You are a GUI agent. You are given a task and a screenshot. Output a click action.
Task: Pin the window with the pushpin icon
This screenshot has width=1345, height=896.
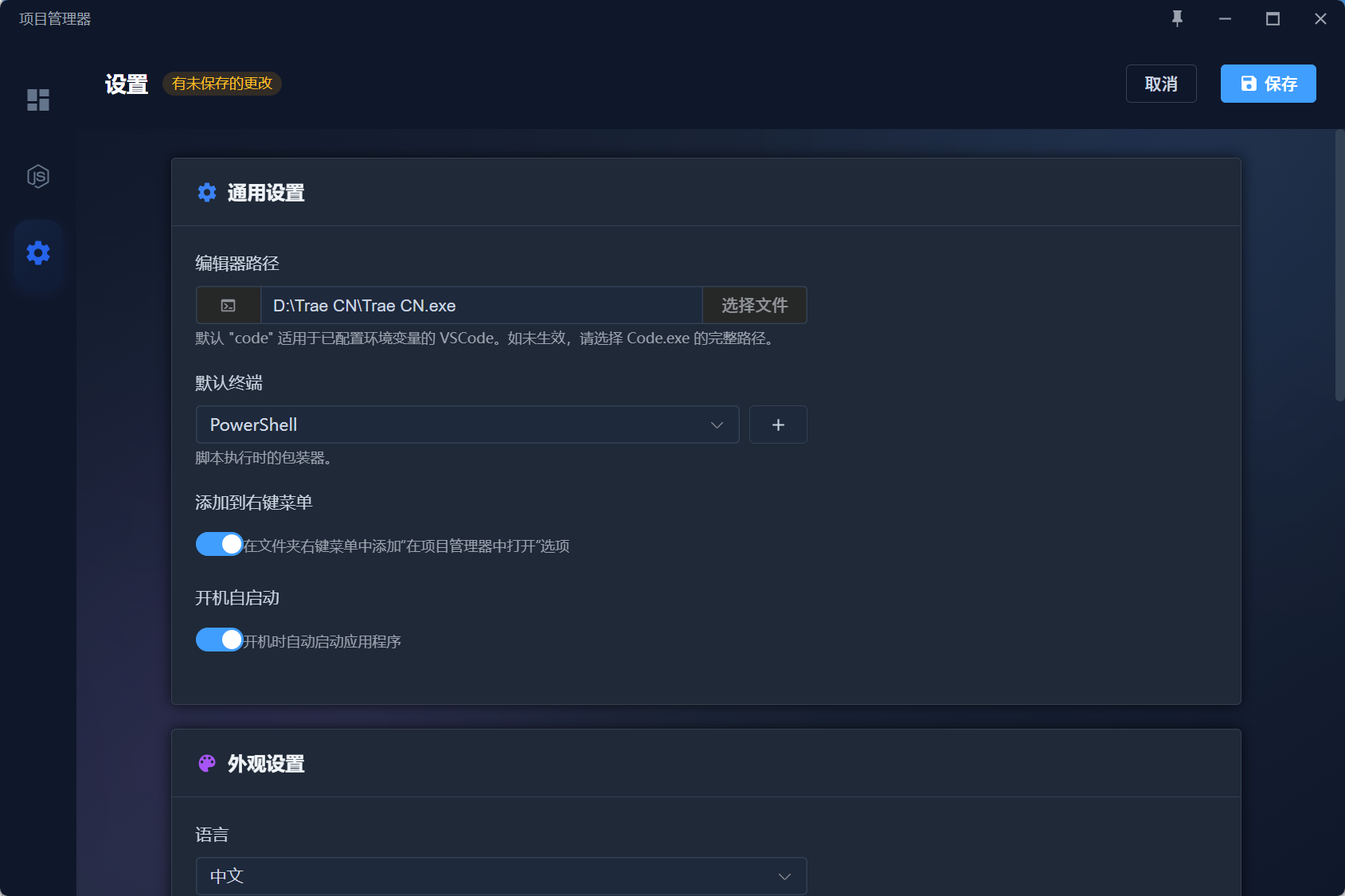1177,18
